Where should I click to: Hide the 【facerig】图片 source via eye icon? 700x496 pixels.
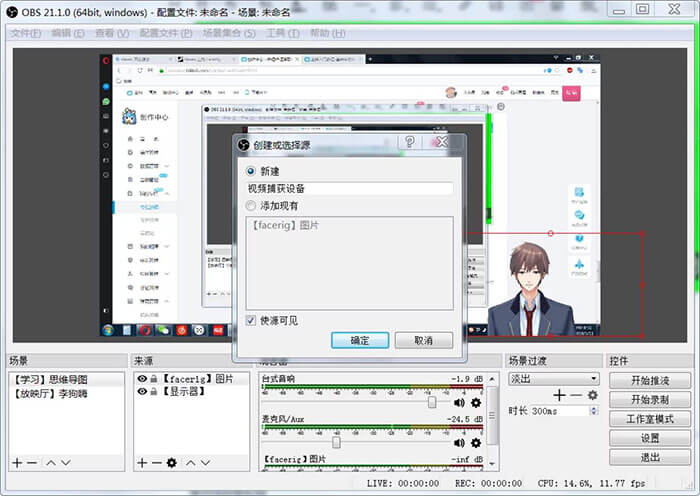142,379
